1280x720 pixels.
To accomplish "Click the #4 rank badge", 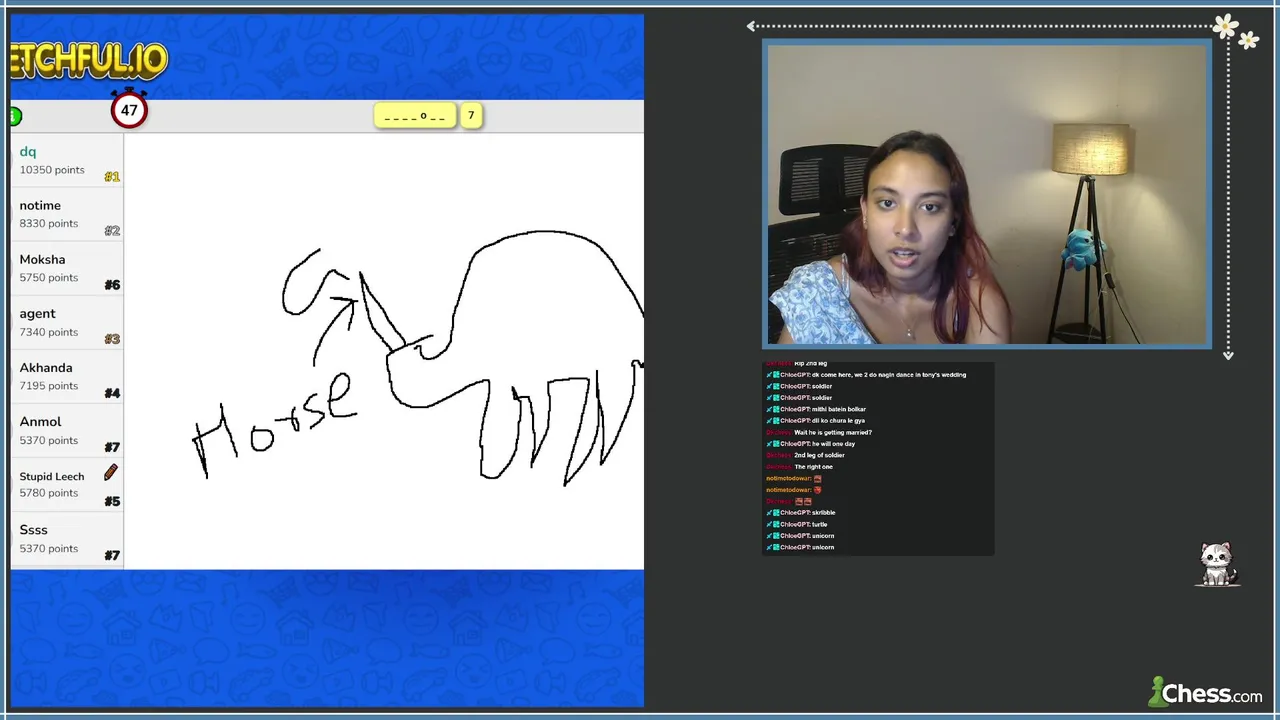I will point(112,393).
